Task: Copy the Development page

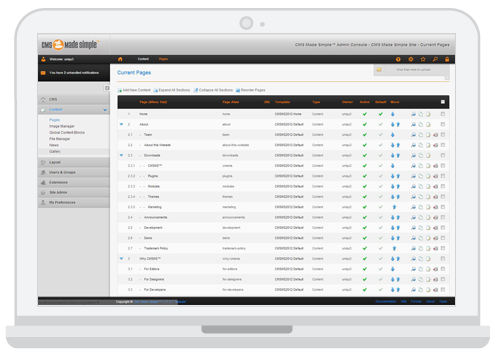Action: pos(421,228)
